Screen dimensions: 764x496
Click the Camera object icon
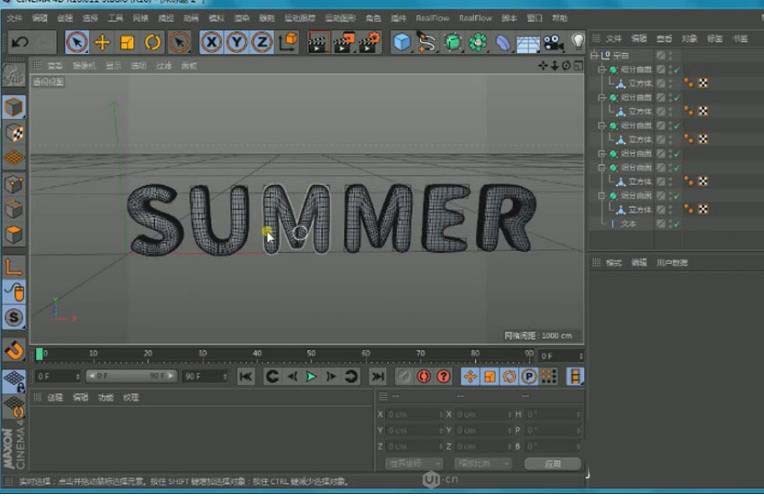point(553,42)
